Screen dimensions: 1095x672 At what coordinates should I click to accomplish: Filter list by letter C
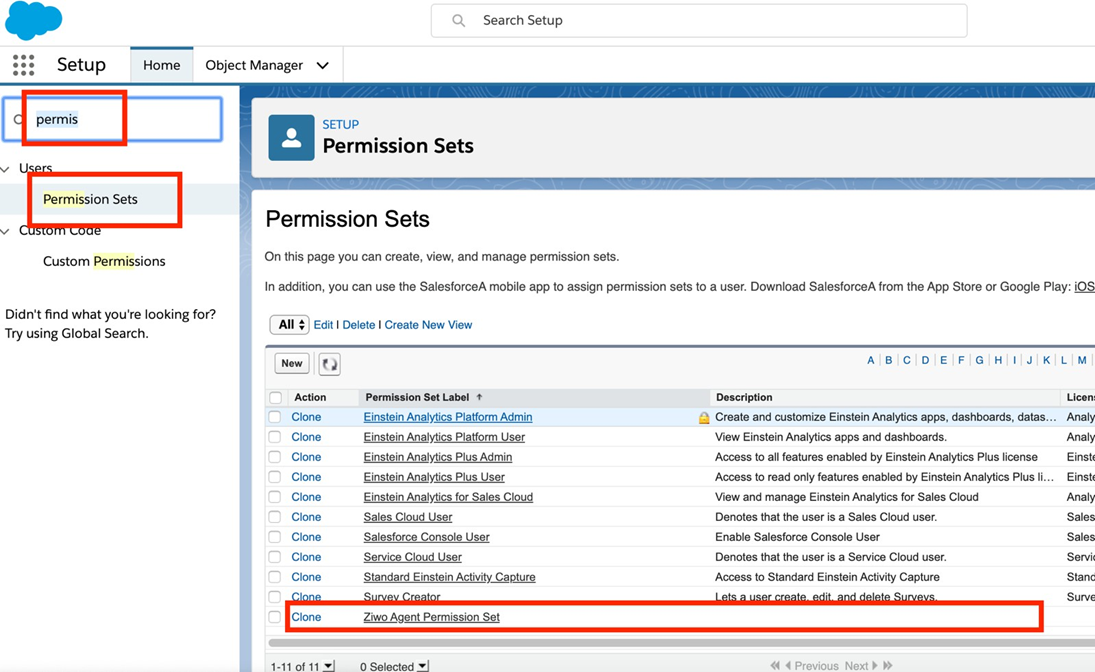(x=906, y=360)
